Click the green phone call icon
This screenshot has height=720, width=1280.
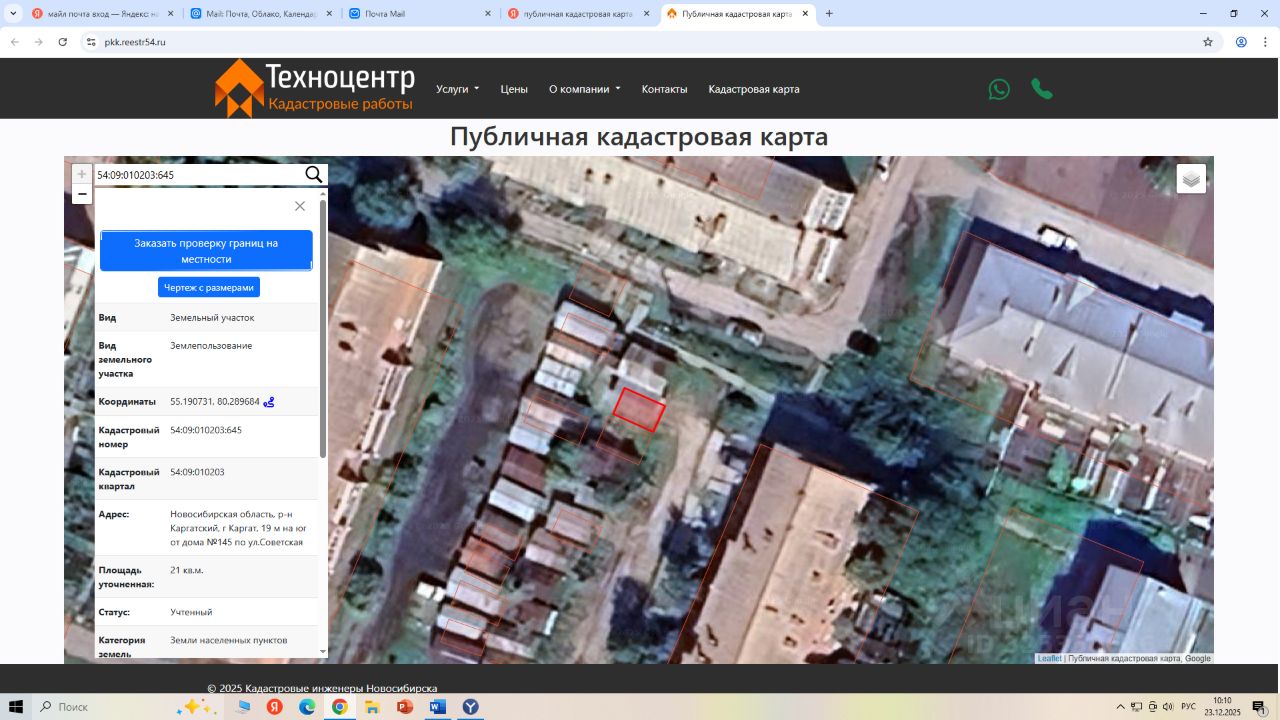(1042, 89)
